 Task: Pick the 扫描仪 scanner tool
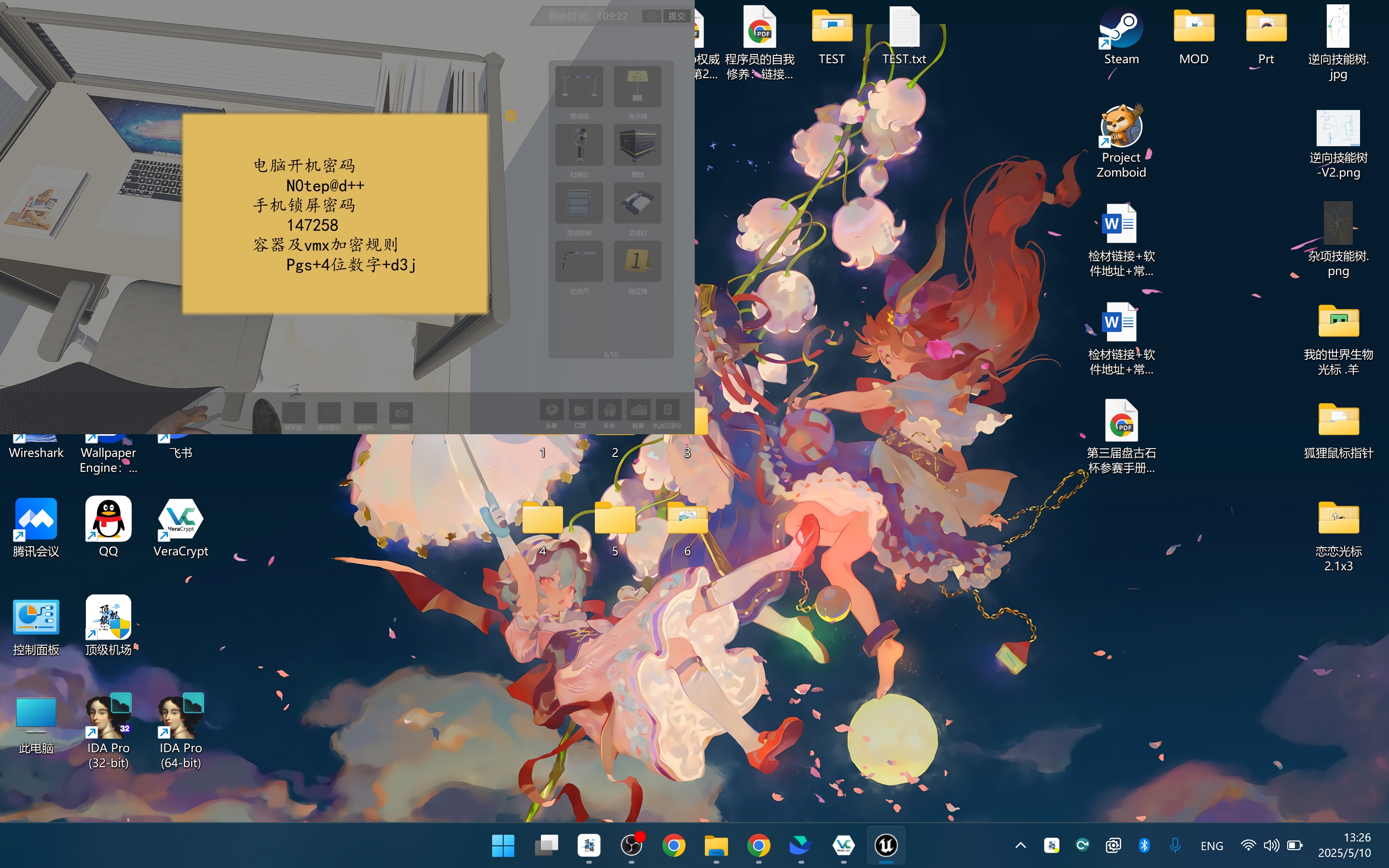pos(578,145)
